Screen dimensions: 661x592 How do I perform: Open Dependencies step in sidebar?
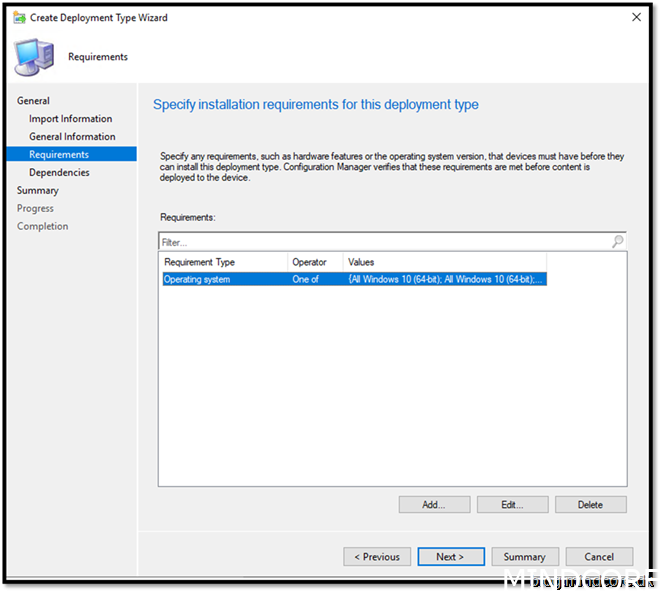click(59, 173)
